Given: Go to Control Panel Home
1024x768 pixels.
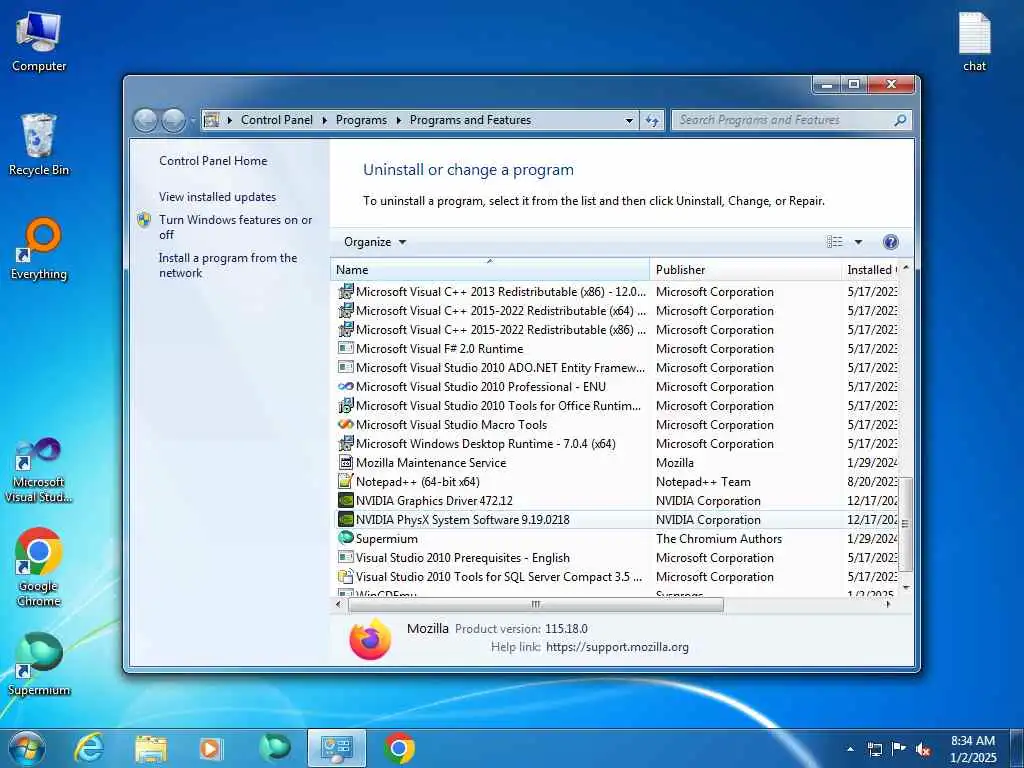Looking at the screenshot, I should pyautogui.click(x=213, y=161).
